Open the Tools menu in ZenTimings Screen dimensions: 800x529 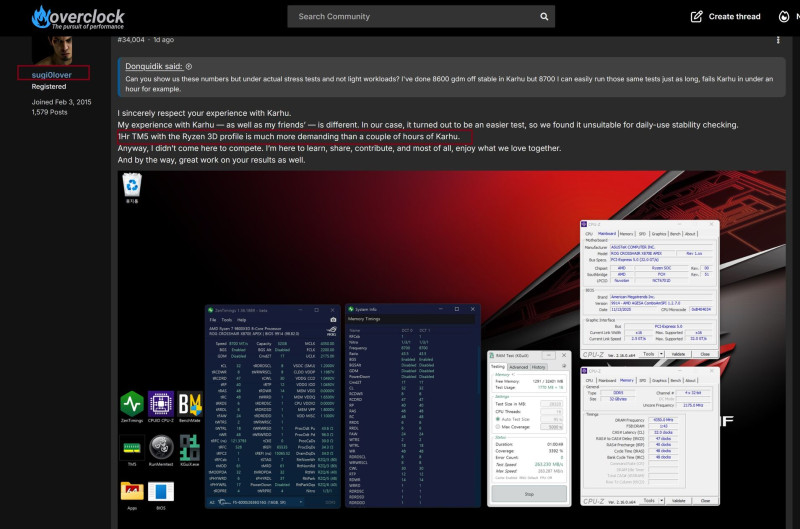[227, 320]
